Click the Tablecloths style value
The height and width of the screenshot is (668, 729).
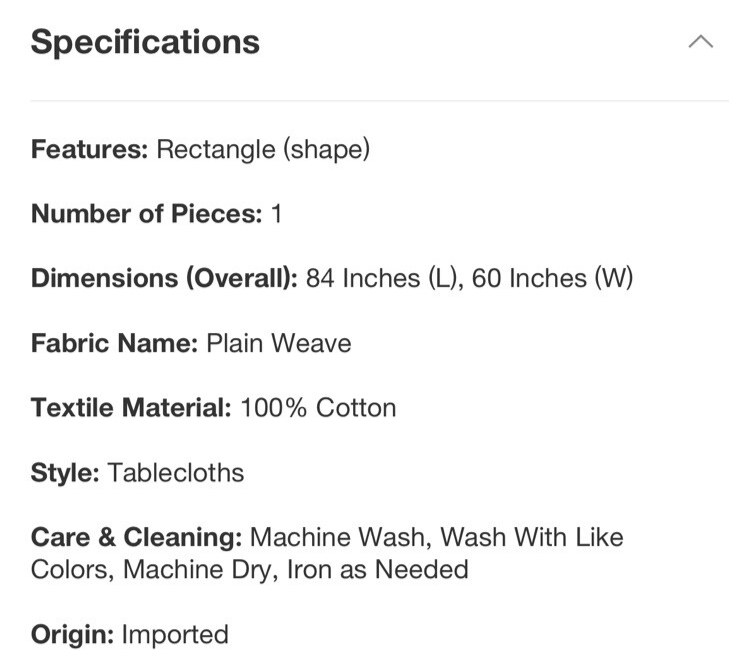(x=176, y=473)
